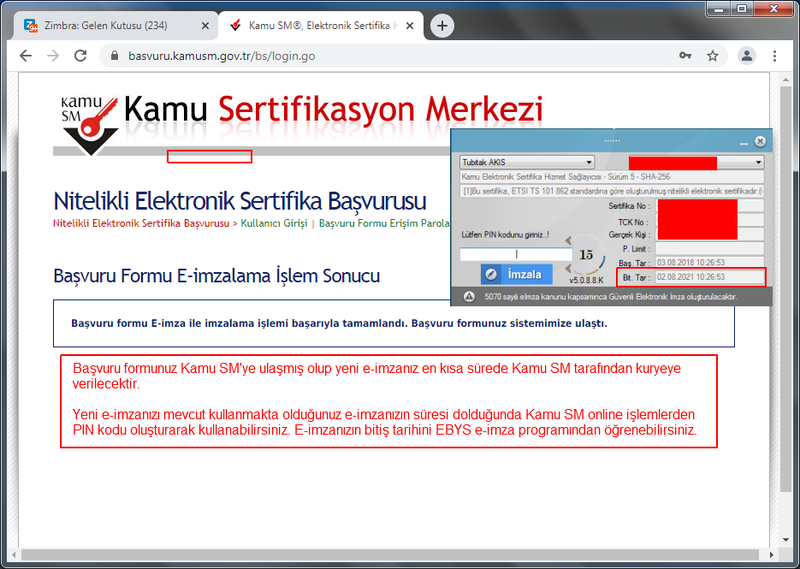Click the address bar URL
This screenshot has height=569, width=800.
[x=222, y=56]
